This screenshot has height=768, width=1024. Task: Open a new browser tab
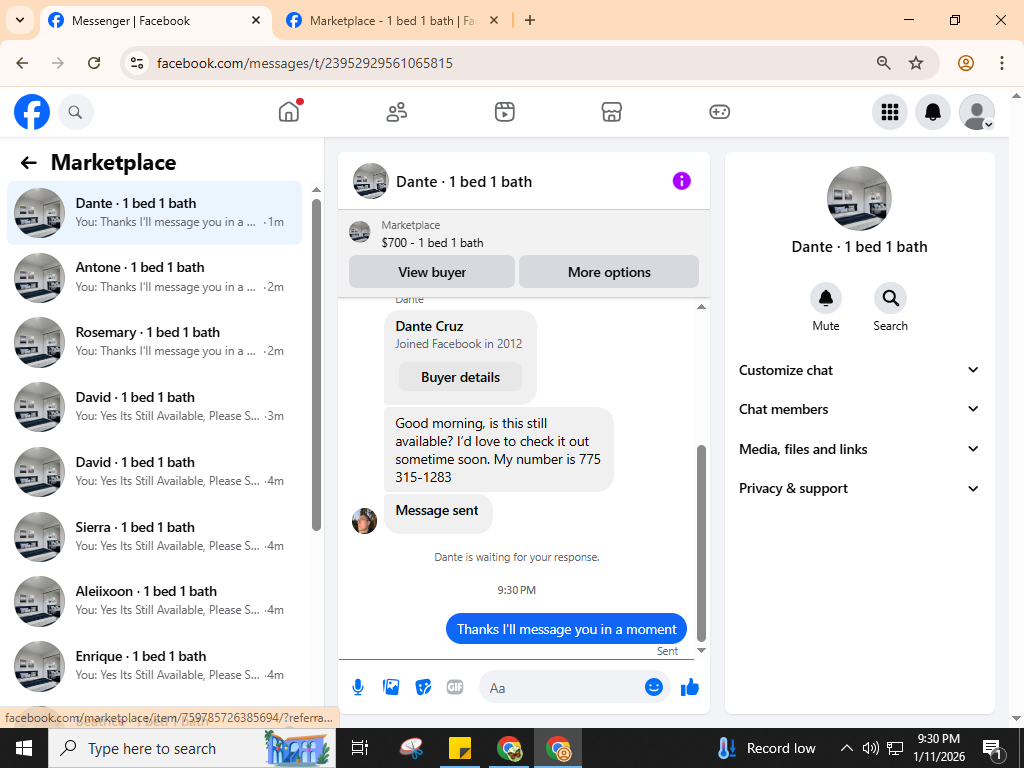point(530,20)
